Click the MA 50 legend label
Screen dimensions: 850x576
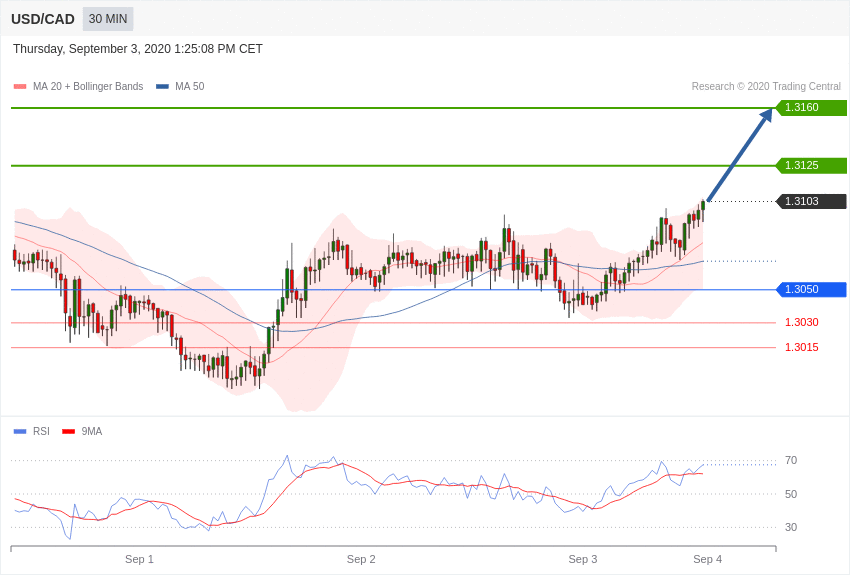189,87
